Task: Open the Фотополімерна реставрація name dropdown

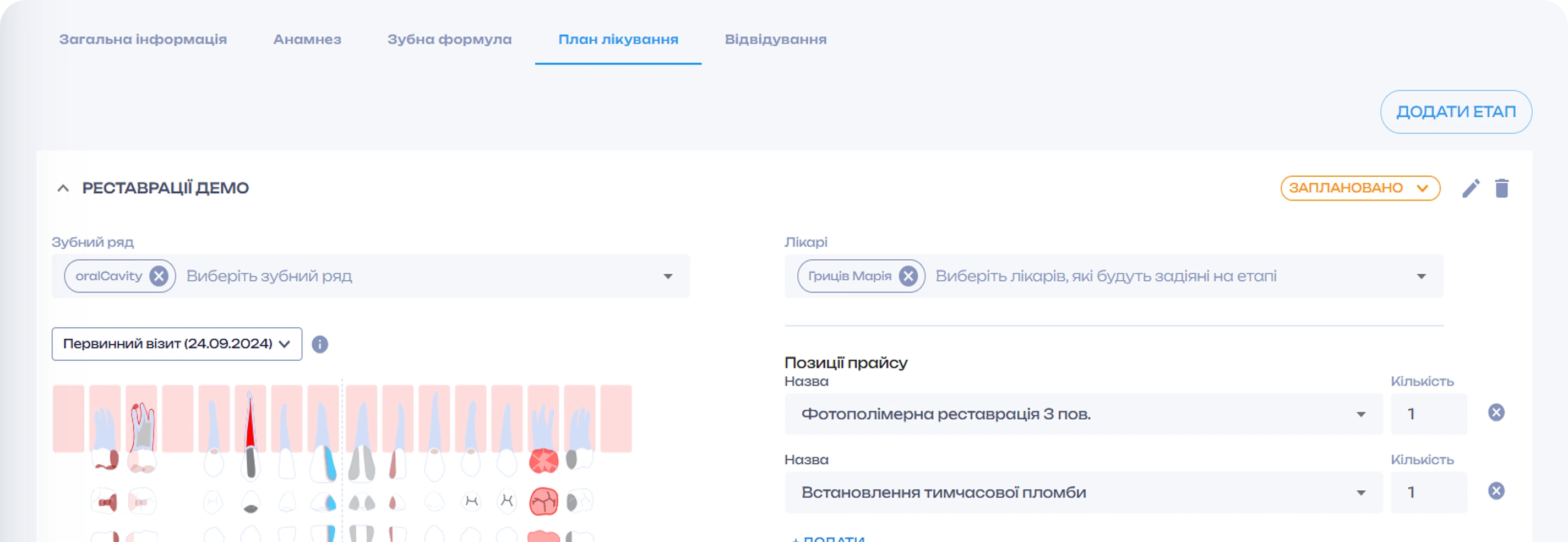Action: 1362,415
